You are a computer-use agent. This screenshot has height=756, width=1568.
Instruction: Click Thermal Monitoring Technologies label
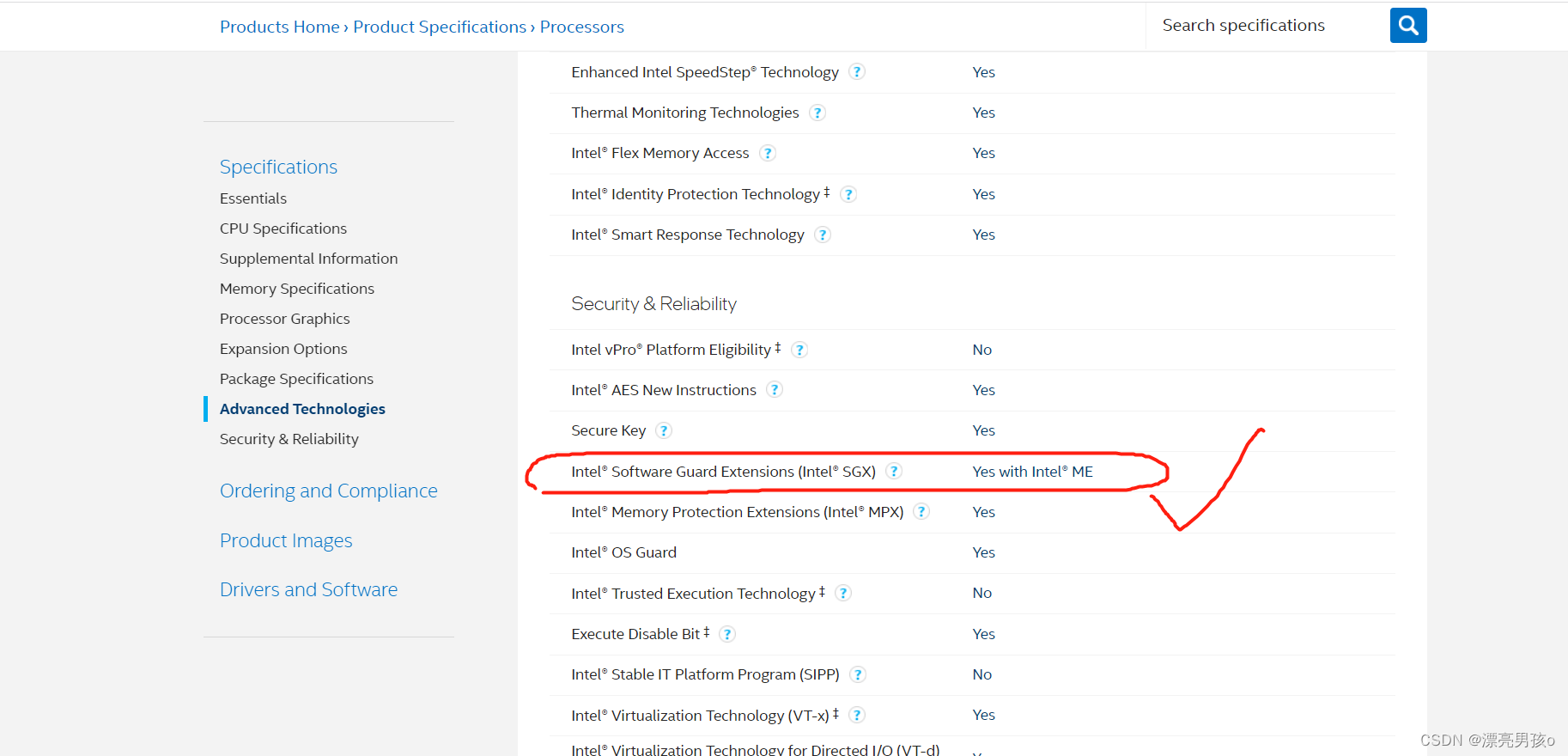coord(685,113)
